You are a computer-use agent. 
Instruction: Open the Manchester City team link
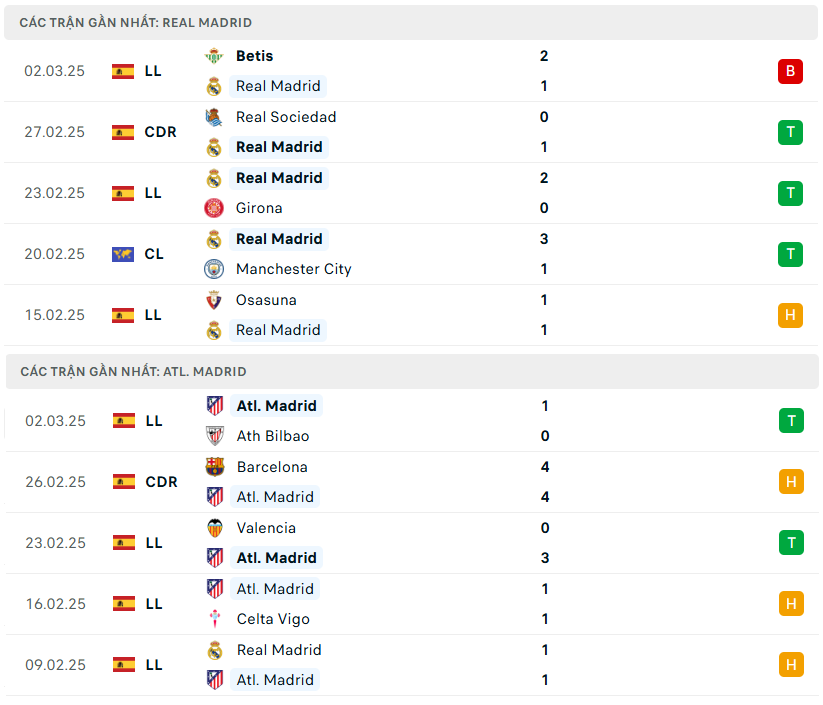click(x=294, y=269)
